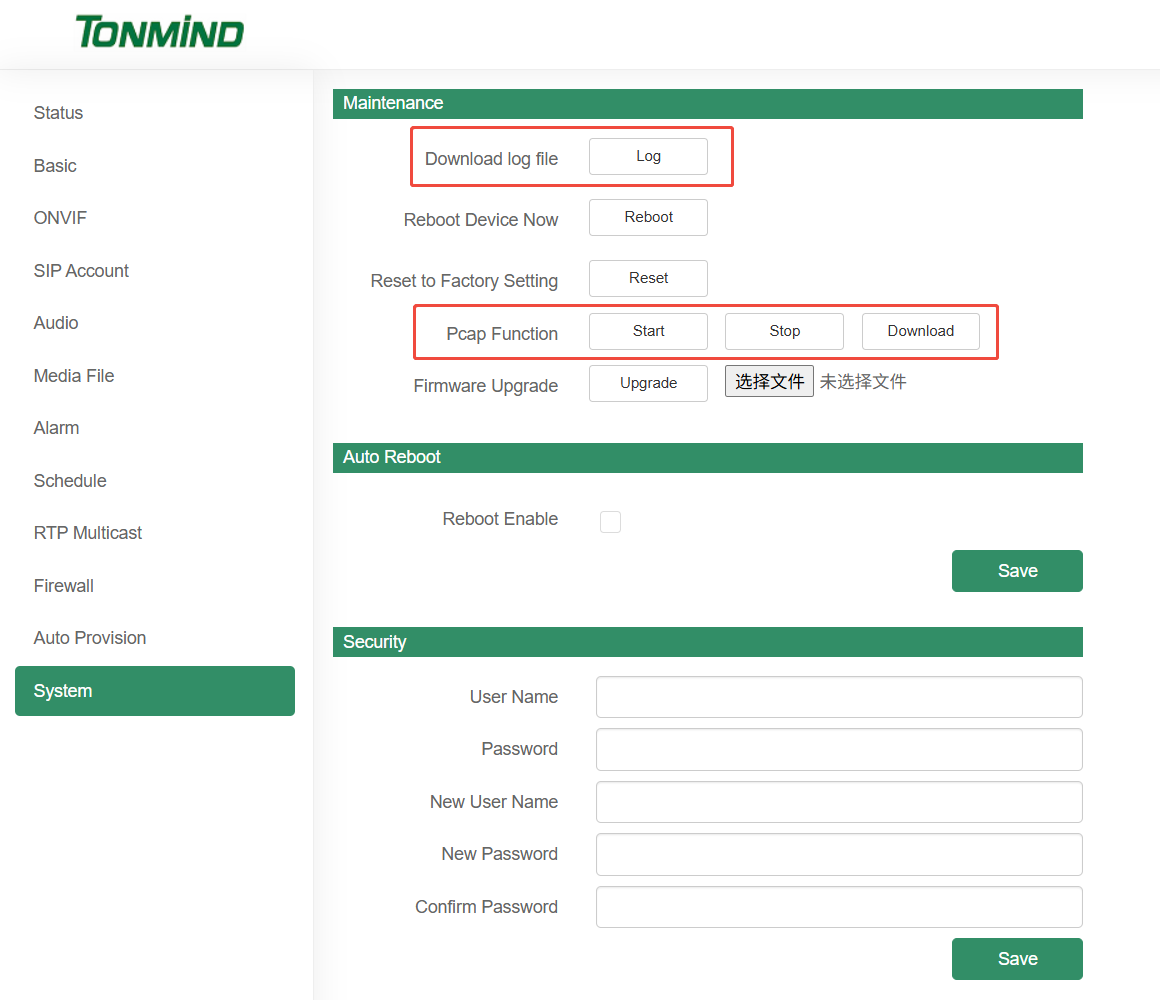Focus the New Password field
This screenshot has width=1160, height=1000.
[x=838, y=854]
